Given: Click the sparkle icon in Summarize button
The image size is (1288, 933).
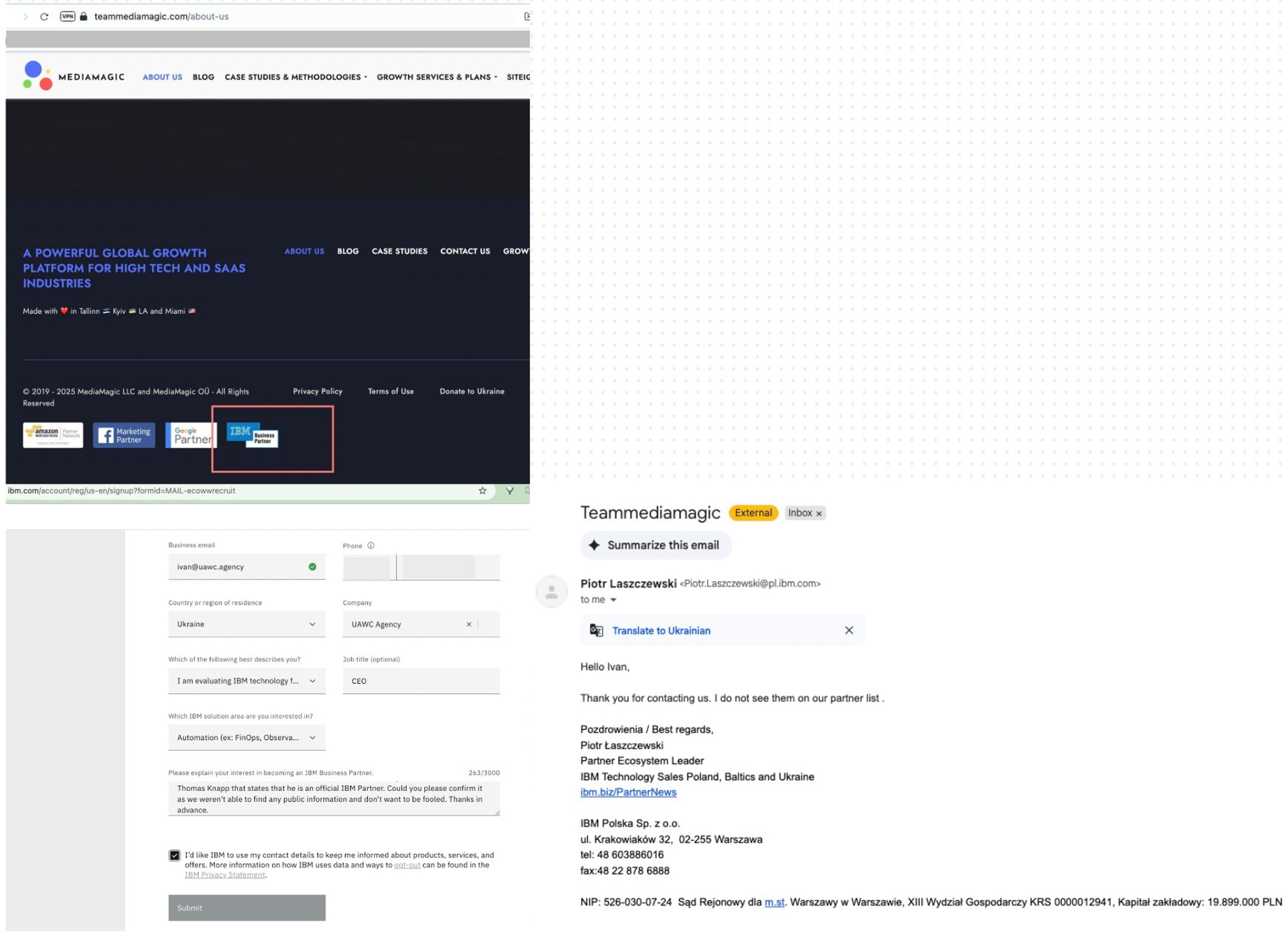Looking at the screenshot, I should click(594, 545).
